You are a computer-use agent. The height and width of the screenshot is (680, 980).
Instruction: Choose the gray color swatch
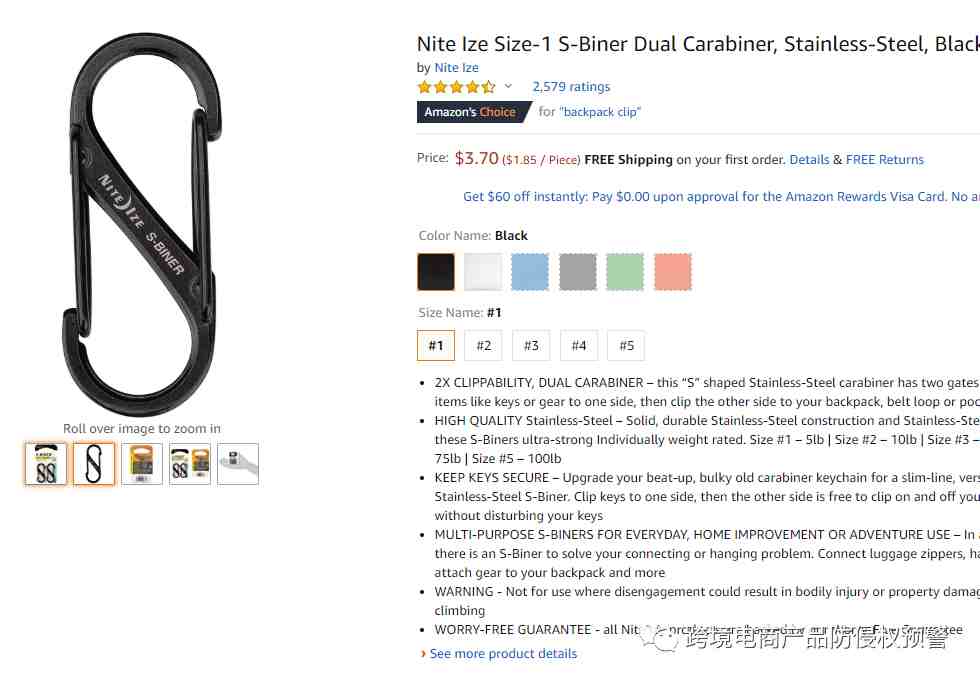point(578,272)
